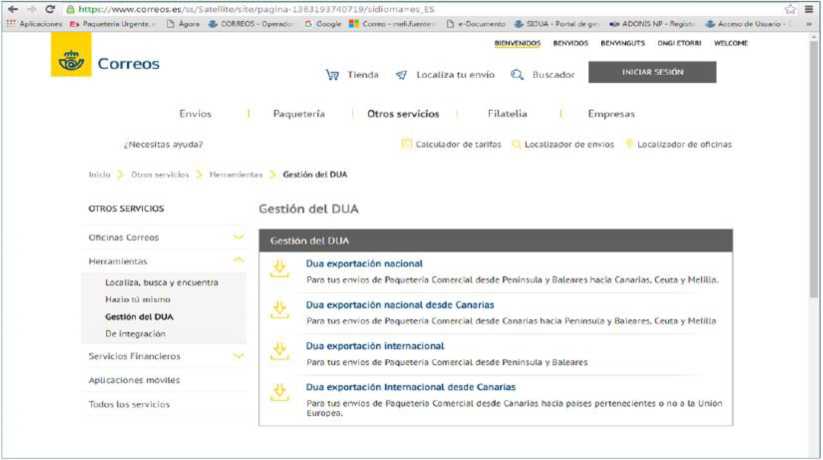Image resolution: width=823 pixels, height=460 pixels.
Task: Open the Tienda shopping cart icon
Action: (332, 75)
